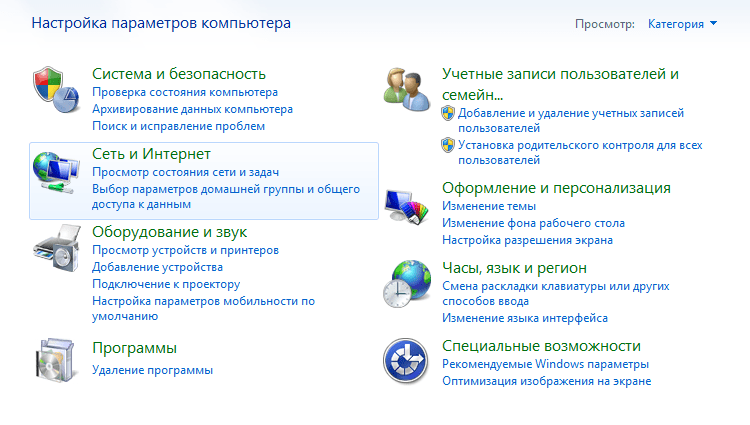Click shield icon beside 'Добавление и удаление учетных записей'

point(448,113)
